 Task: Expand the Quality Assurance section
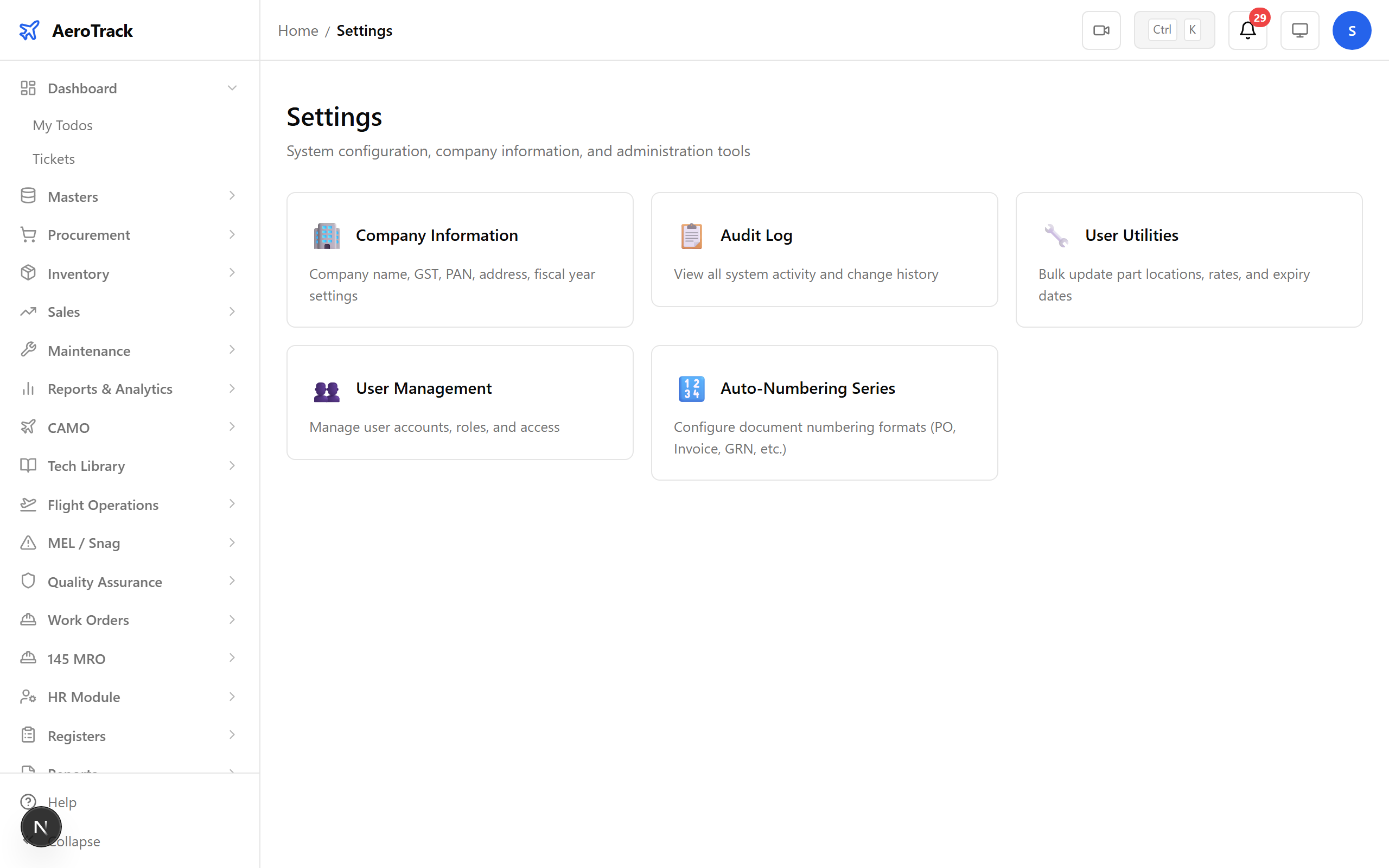232,582
